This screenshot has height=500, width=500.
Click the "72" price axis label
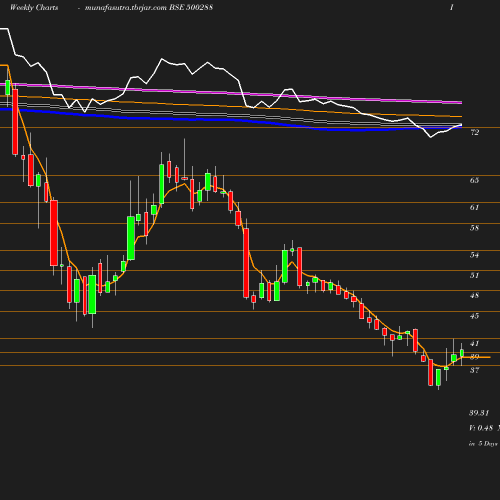point(475,132)
